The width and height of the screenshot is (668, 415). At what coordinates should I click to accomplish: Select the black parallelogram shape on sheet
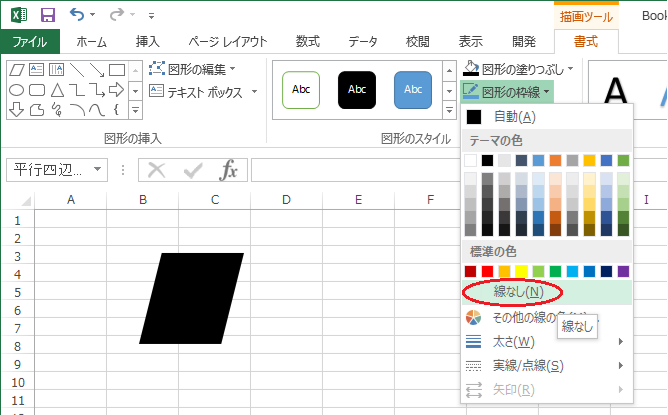click(191, 298)
